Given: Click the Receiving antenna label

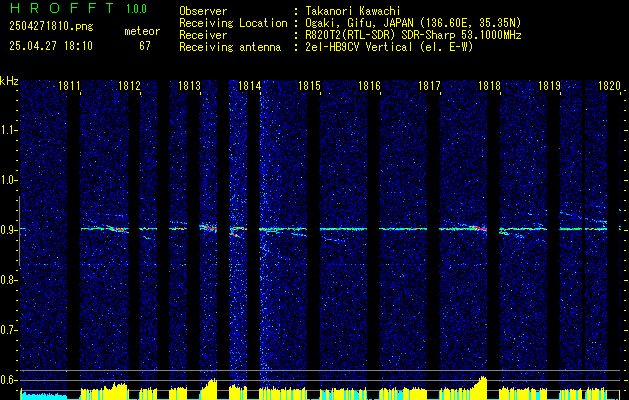Looking at the screenshot, I should click(x=230, y=47).
